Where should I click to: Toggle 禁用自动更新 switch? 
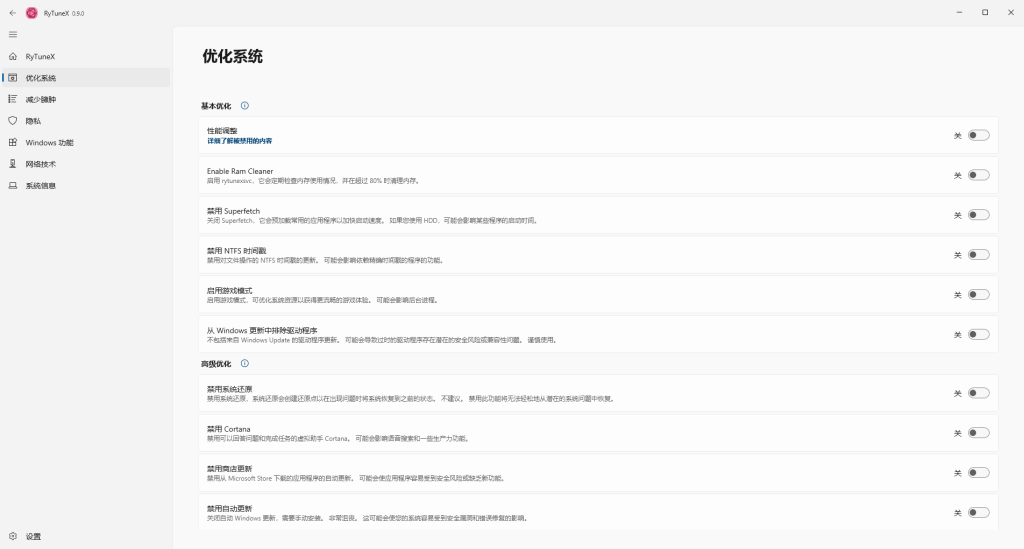click(978, 512)
